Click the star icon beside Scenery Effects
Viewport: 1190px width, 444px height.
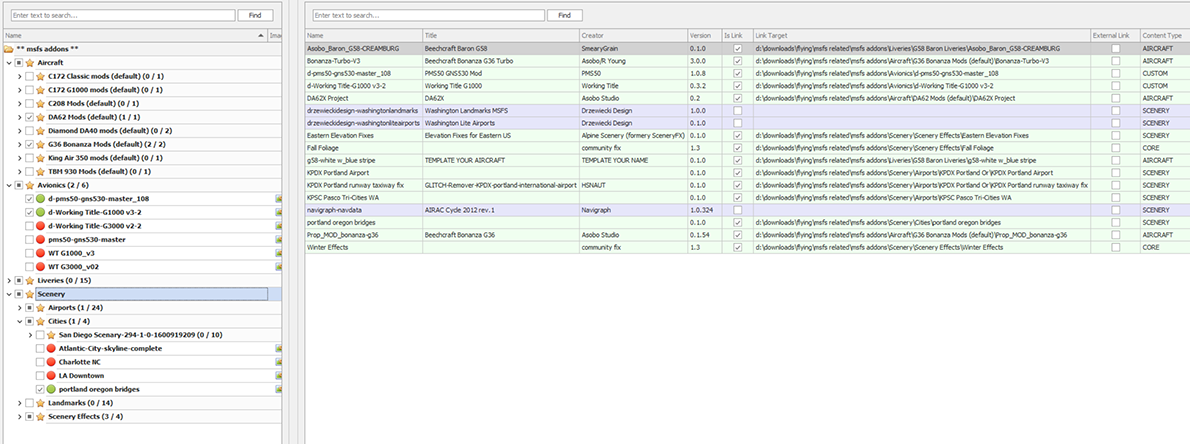[40, 416]
